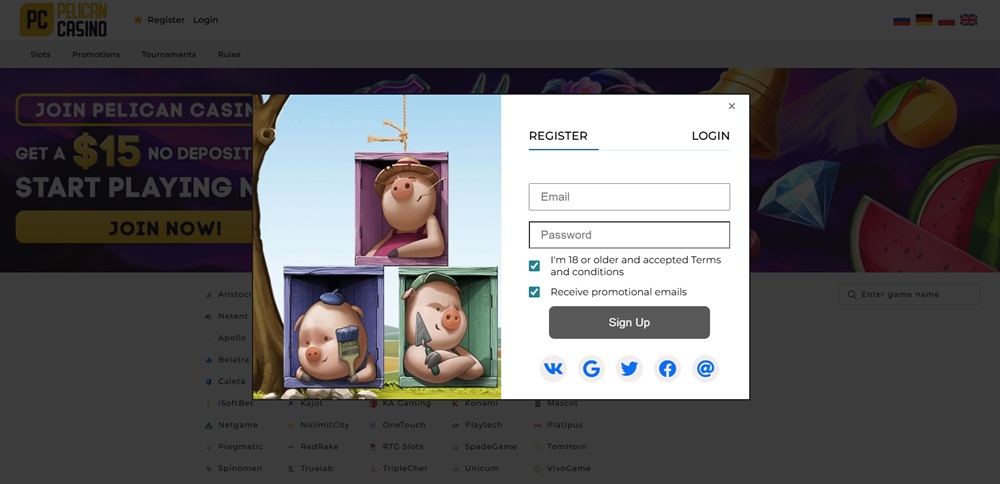Go to the Tournaments page

tap(169, 54)
